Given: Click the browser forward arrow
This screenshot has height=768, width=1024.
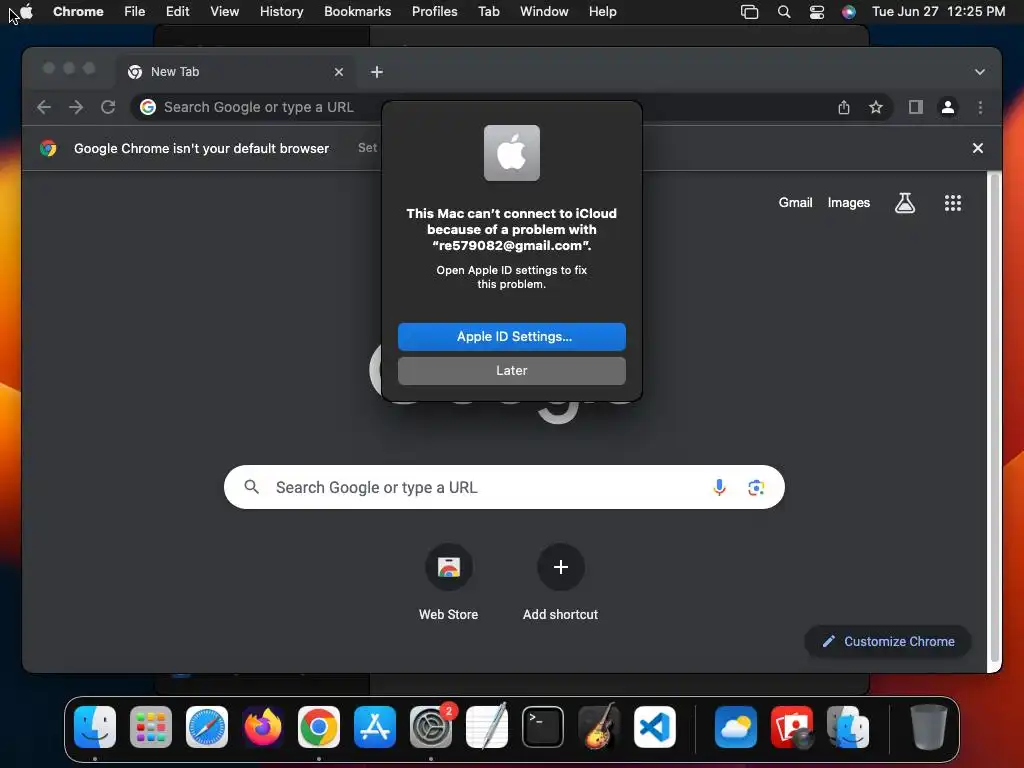Looking at the screenshot, I should 76,107.
